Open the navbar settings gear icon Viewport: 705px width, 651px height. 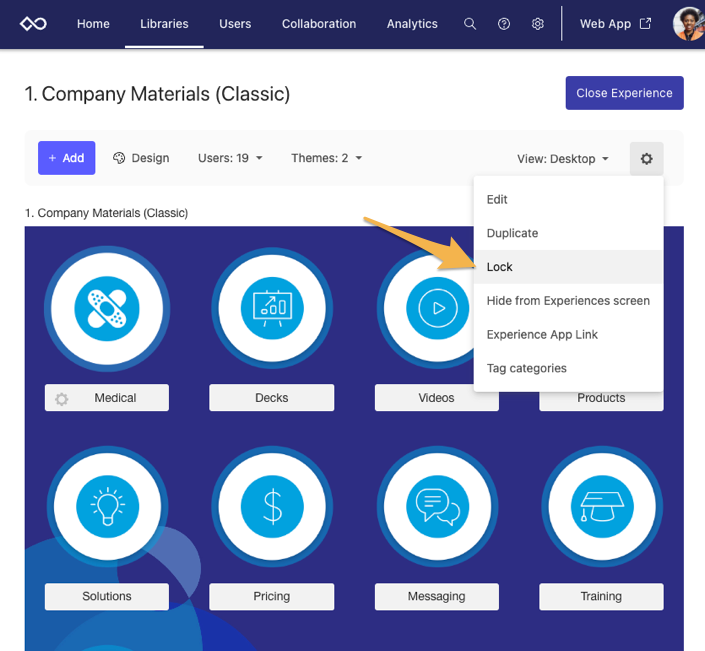(x=538, y=24)
